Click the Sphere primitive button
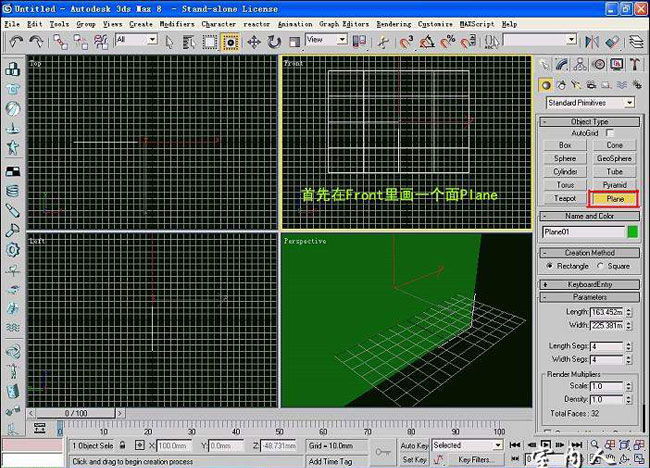 [x=565, y=158]
